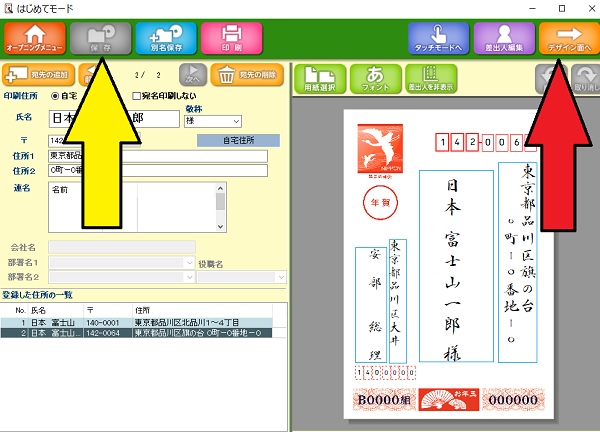
Task: Open the フォント font settings
Action: 374,78
